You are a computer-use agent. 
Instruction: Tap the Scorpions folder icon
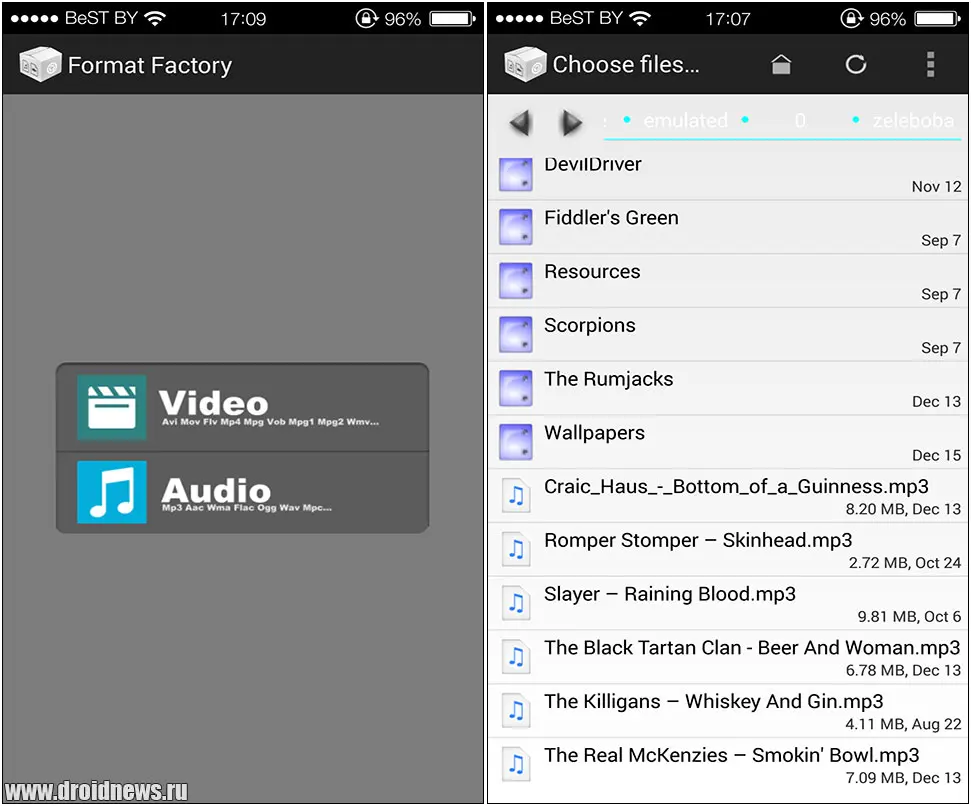(516, 335)
